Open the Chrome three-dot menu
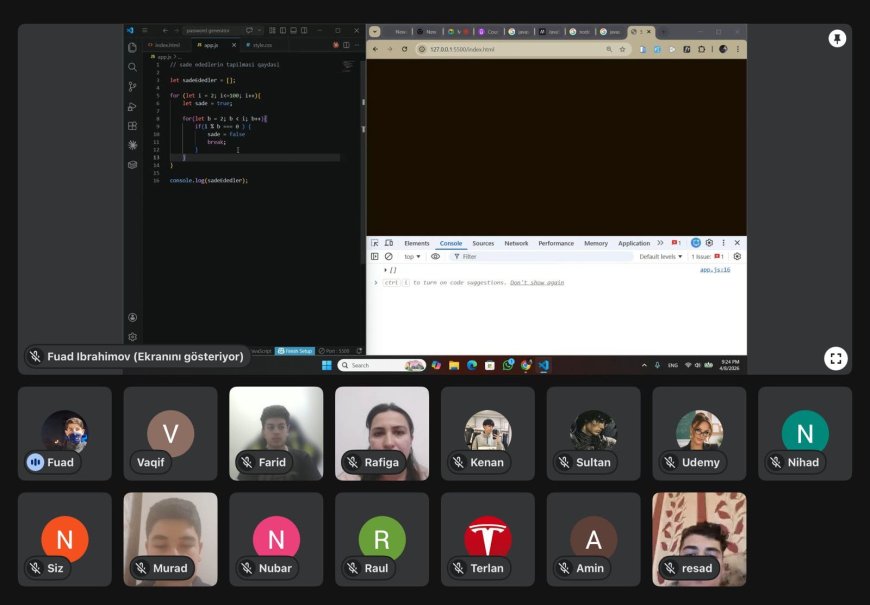Image resolution: width=870 pixels, height=605 pixels. (x=737, y=49)
